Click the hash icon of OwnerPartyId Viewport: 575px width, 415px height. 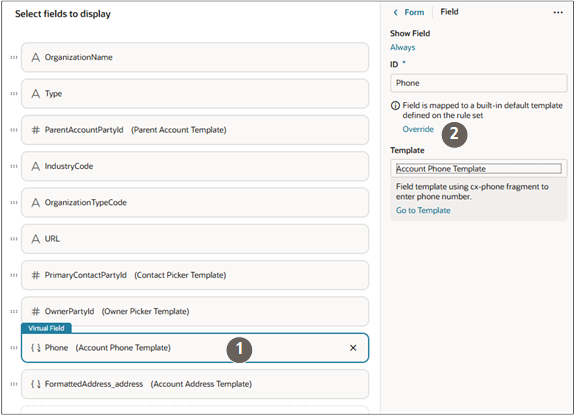[x=36, y=311]
